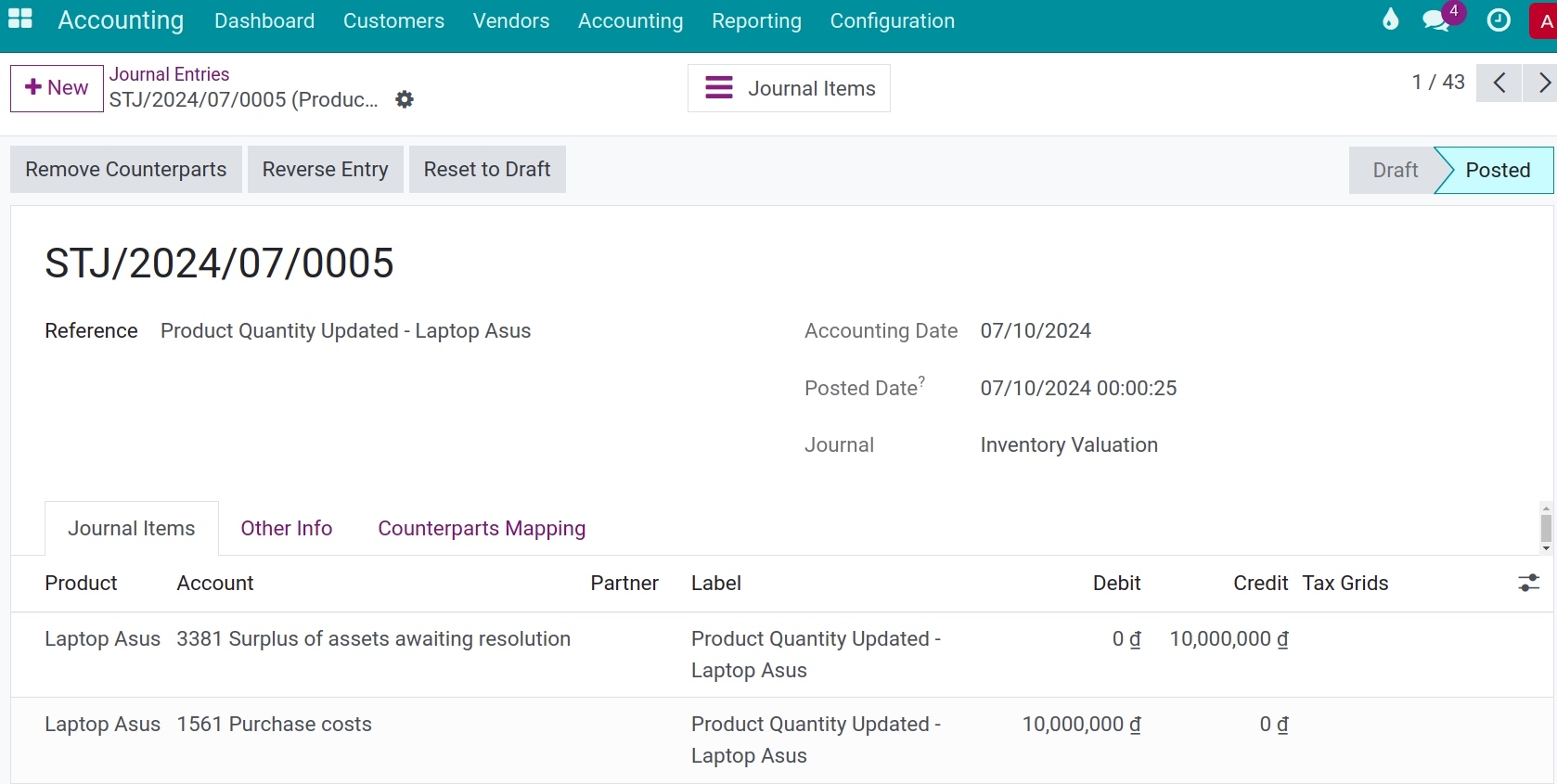Image resolution: width=1557 pixels, height=784 pixels.
Task: Click Reverse Entry button
Action: [325, 170]
